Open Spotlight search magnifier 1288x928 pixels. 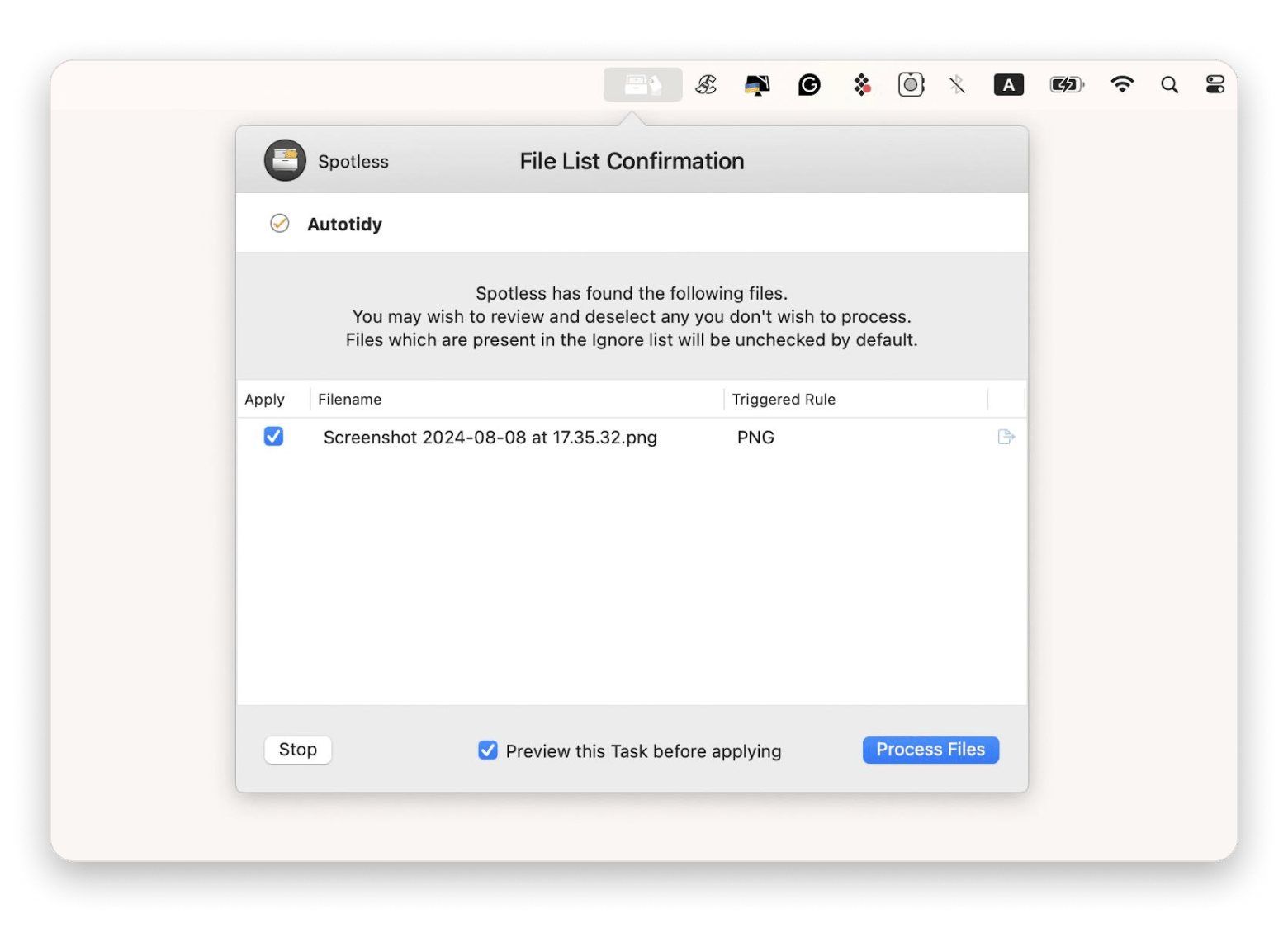pyautogui.click(x=1169, y=84)
